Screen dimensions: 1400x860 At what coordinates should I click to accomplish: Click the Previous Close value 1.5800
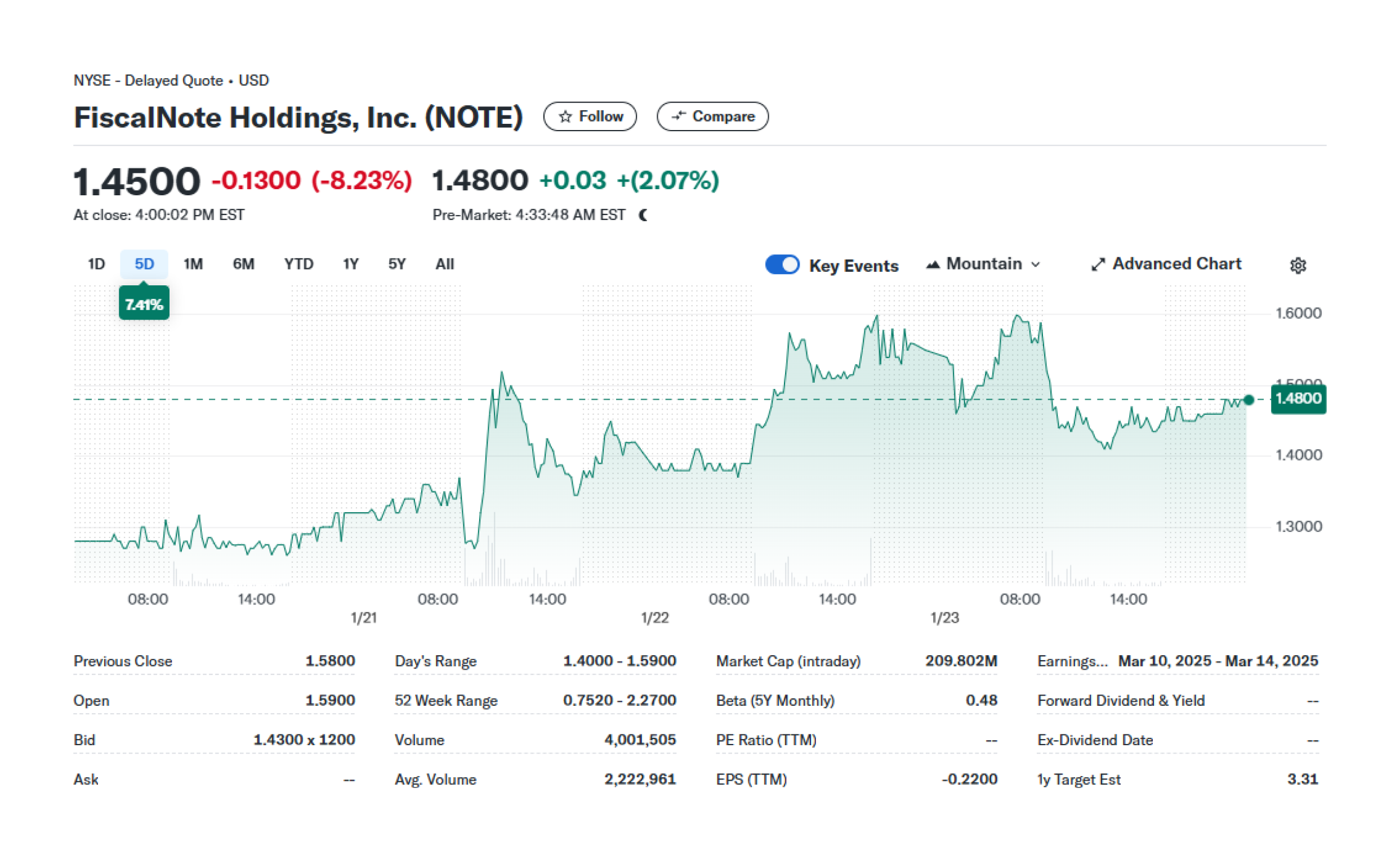pos(330,661)
